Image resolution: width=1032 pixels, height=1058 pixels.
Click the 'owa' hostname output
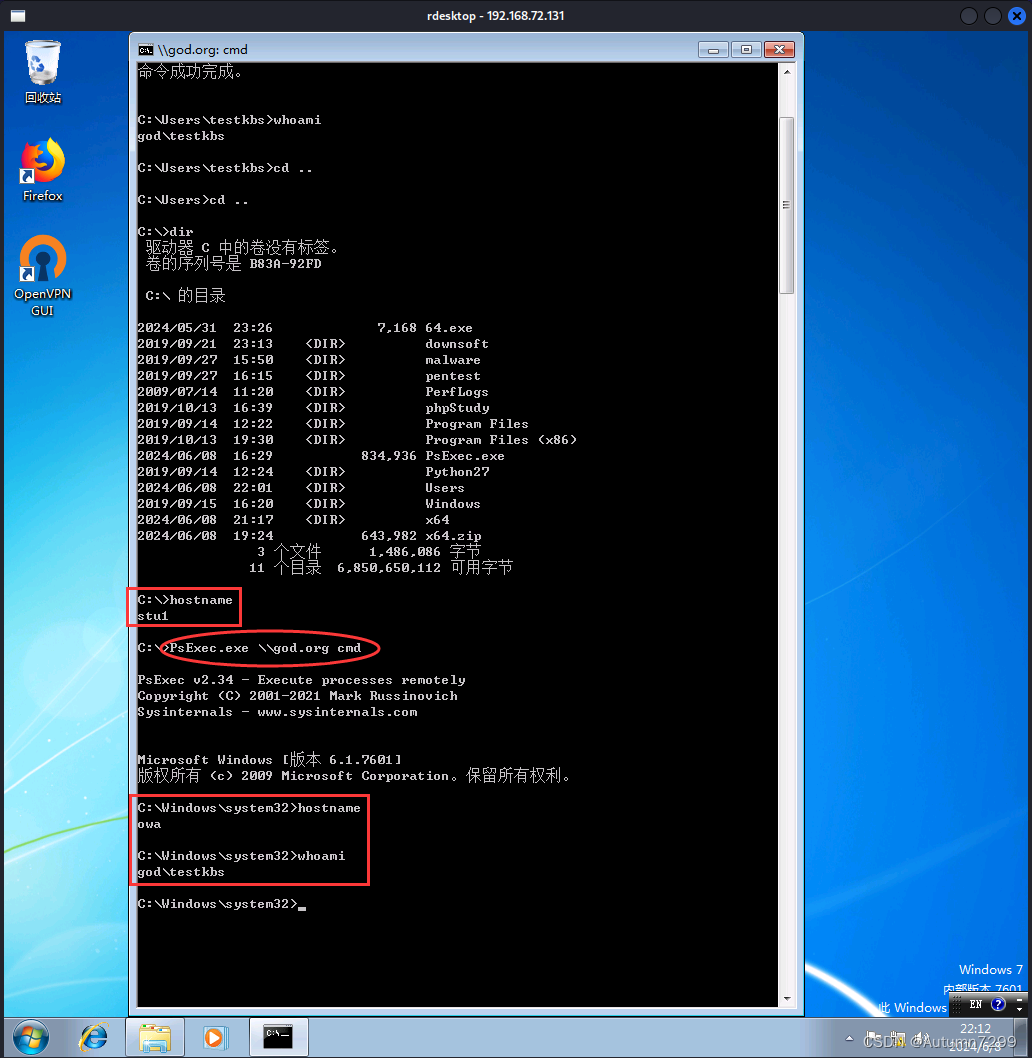point(149,825)
